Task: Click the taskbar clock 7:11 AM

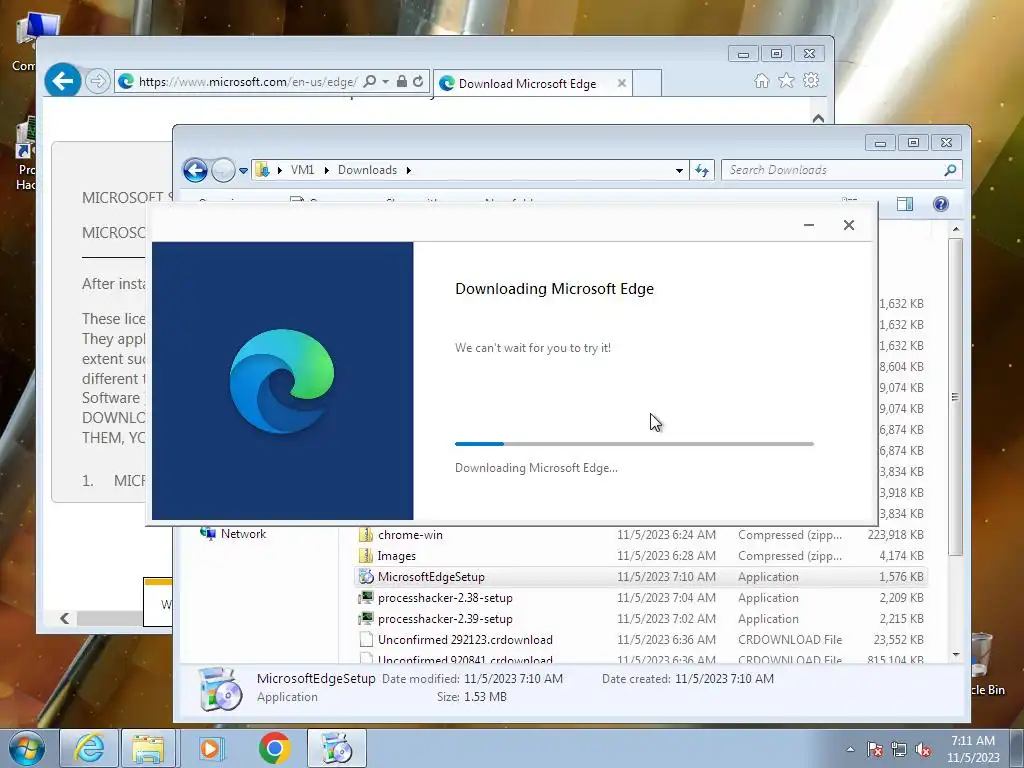Action: 973,749
